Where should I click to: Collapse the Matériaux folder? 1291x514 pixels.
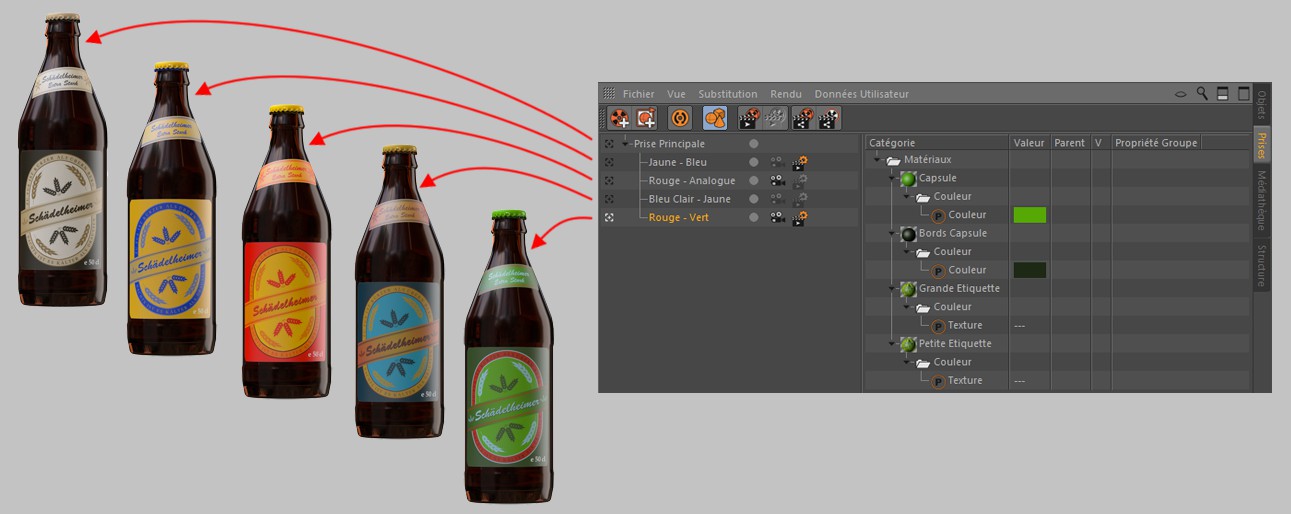(x=877, y=160)
